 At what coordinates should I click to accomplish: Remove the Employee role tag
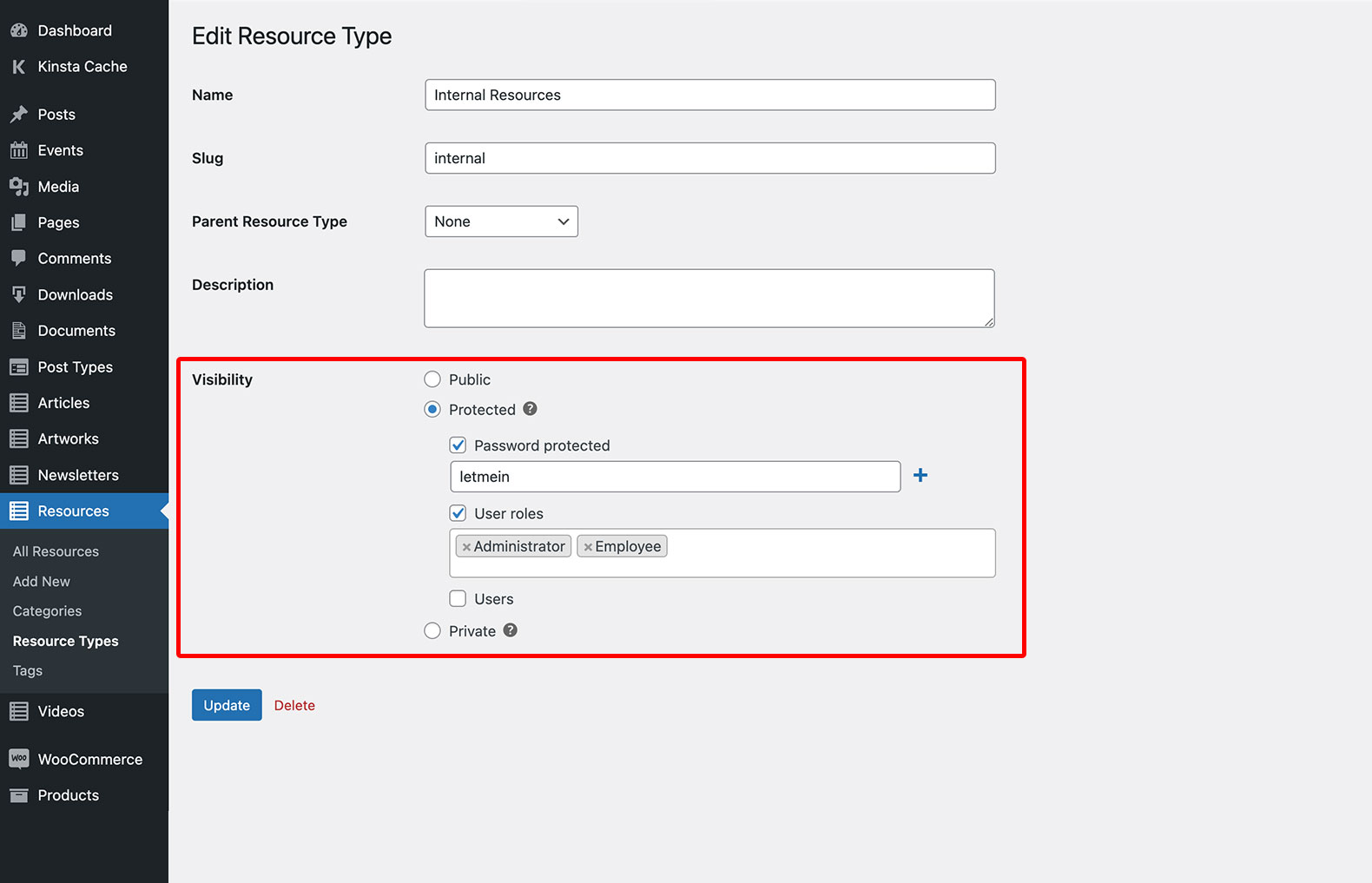(588, 547)
